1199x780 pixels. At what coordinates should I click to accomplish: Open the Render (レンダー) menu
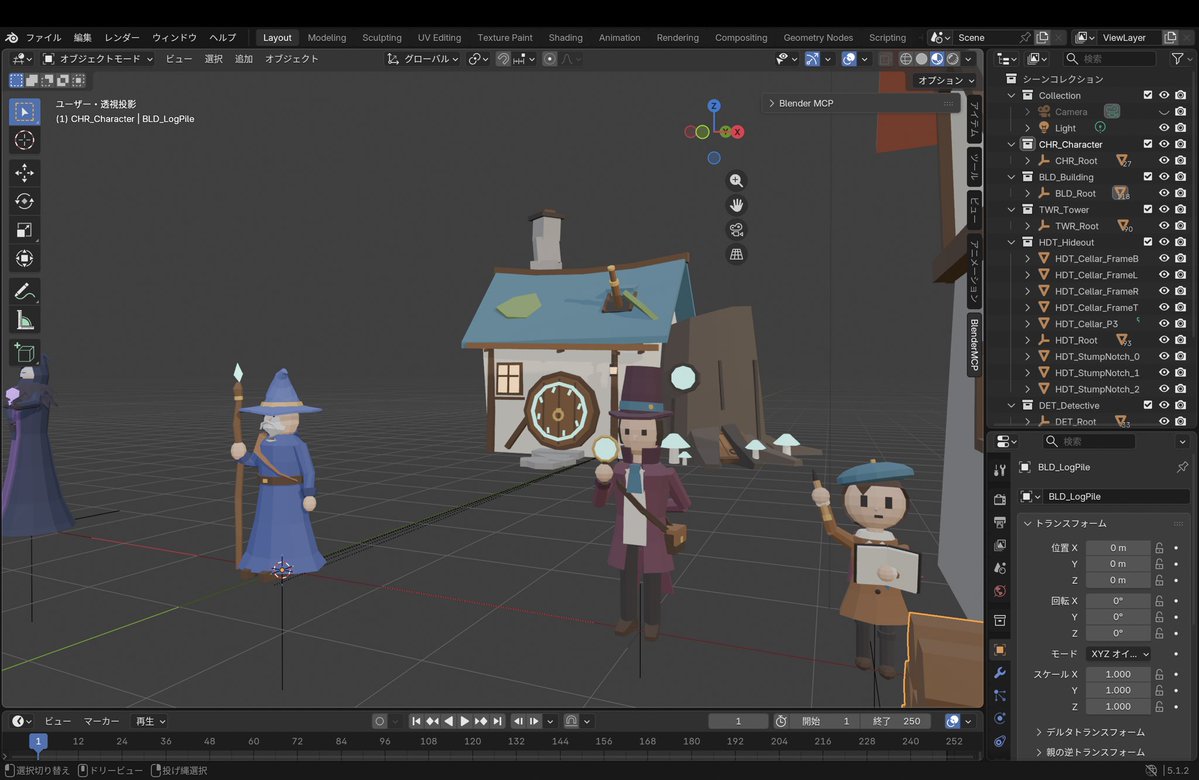tap(122, 37)
